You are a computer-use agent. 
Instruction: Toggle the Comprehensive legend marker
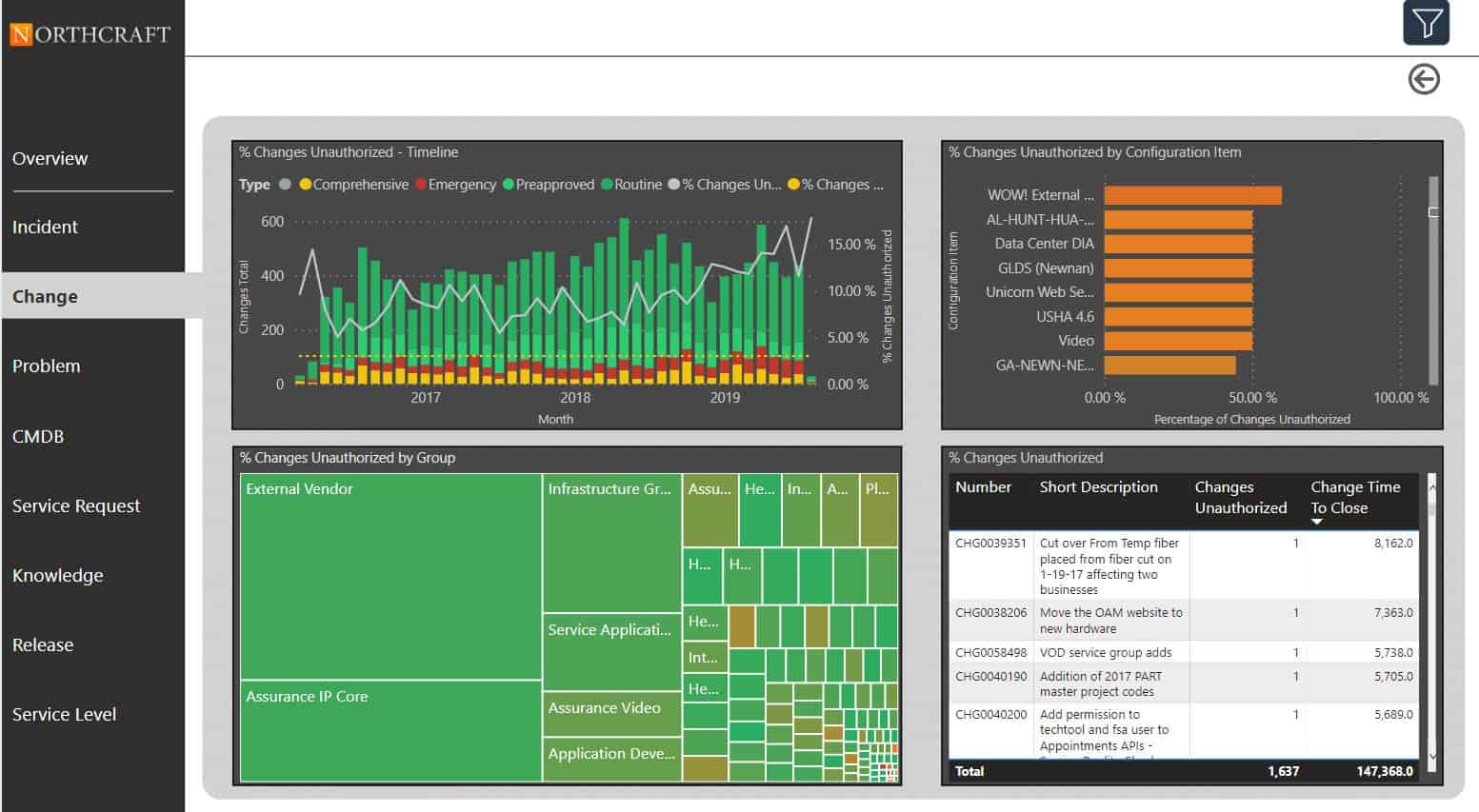[306, 185]
